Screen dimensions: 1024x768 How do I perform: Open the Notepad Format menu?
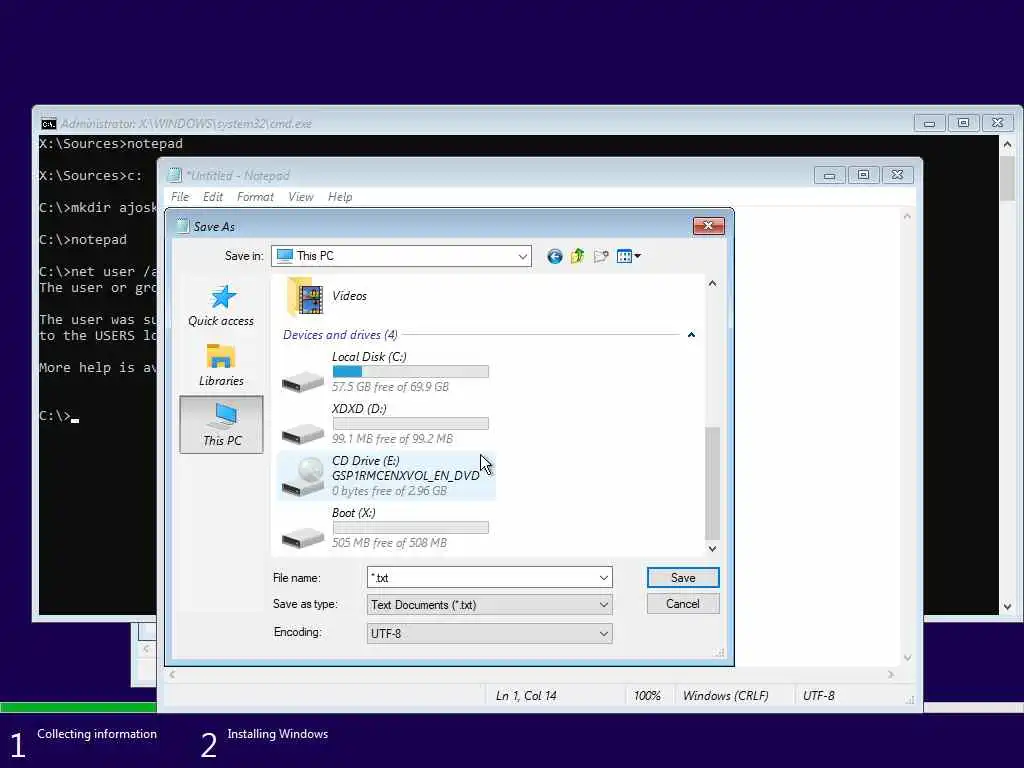click(255, 197)
